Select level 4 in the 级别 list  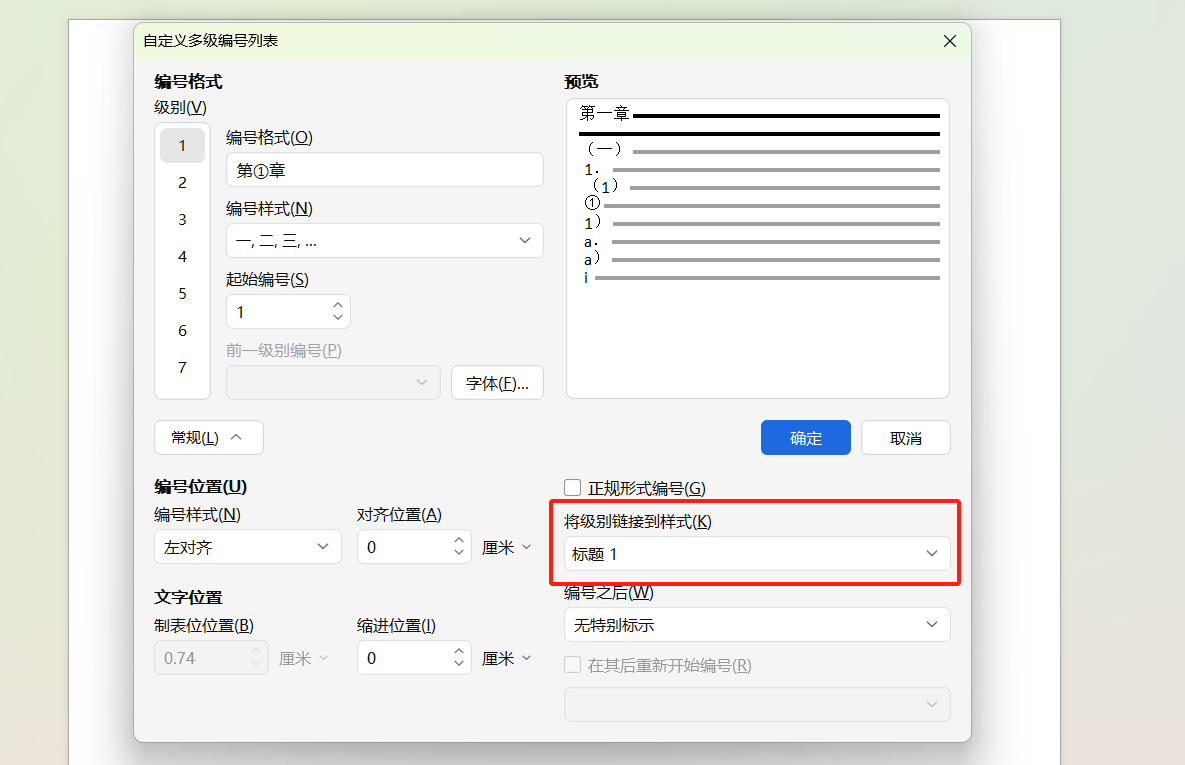pyautogui.click(x=182, y=256)
